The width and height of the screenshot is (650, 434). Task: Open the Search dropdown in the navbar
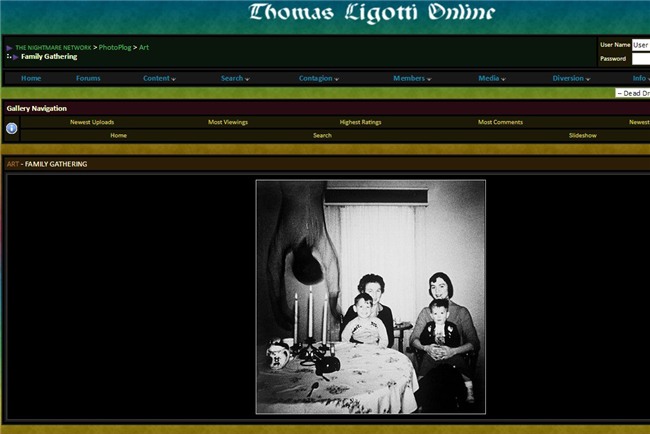click(x=235, y=78)
